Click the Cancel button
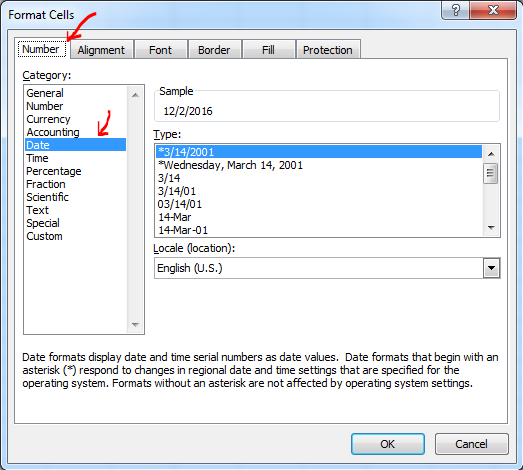This screenshot has width=523, height=470. (x=472, y=444)
